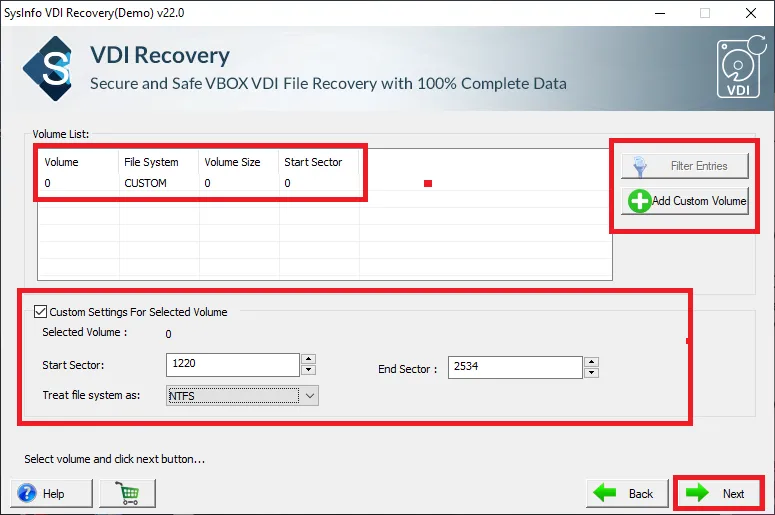Increase End Sector with up arrow
Image resolution: width=775 pixels, height=515 pixels.
coord(591,362)
